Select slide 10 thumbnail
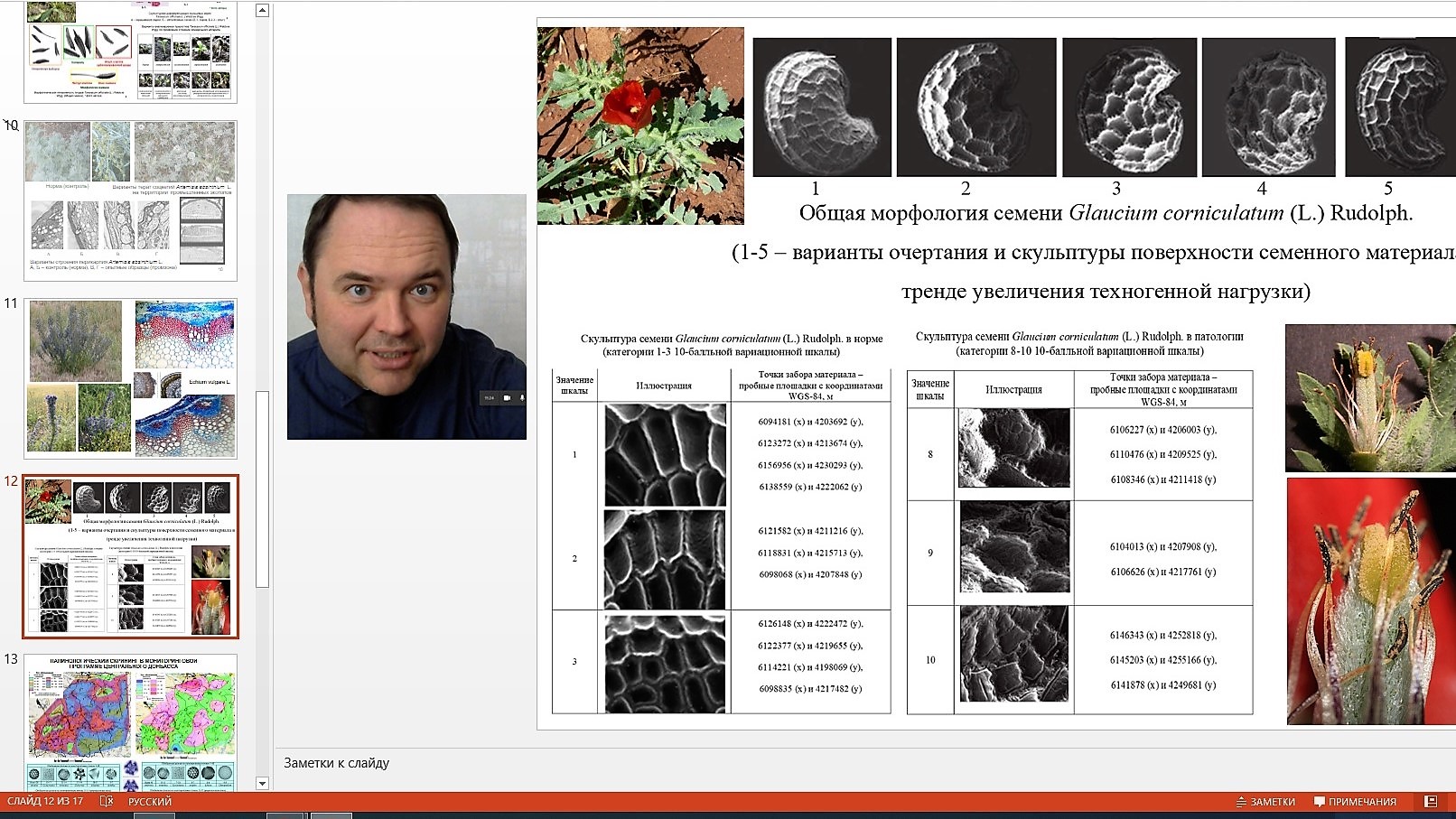This screenshot has height=819, width=1456. point(130,200)
